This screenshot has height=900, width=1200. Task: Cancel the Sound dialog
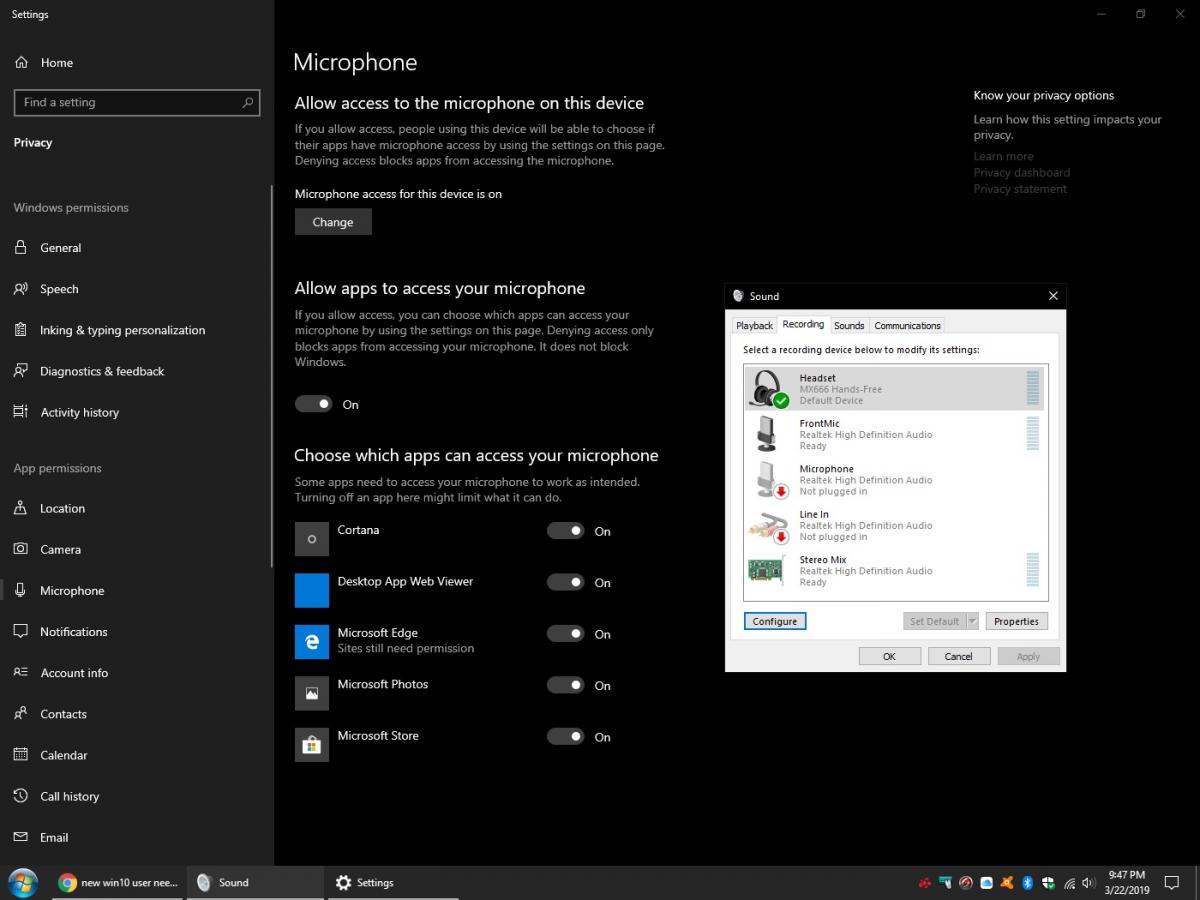(x=958, y=656)
